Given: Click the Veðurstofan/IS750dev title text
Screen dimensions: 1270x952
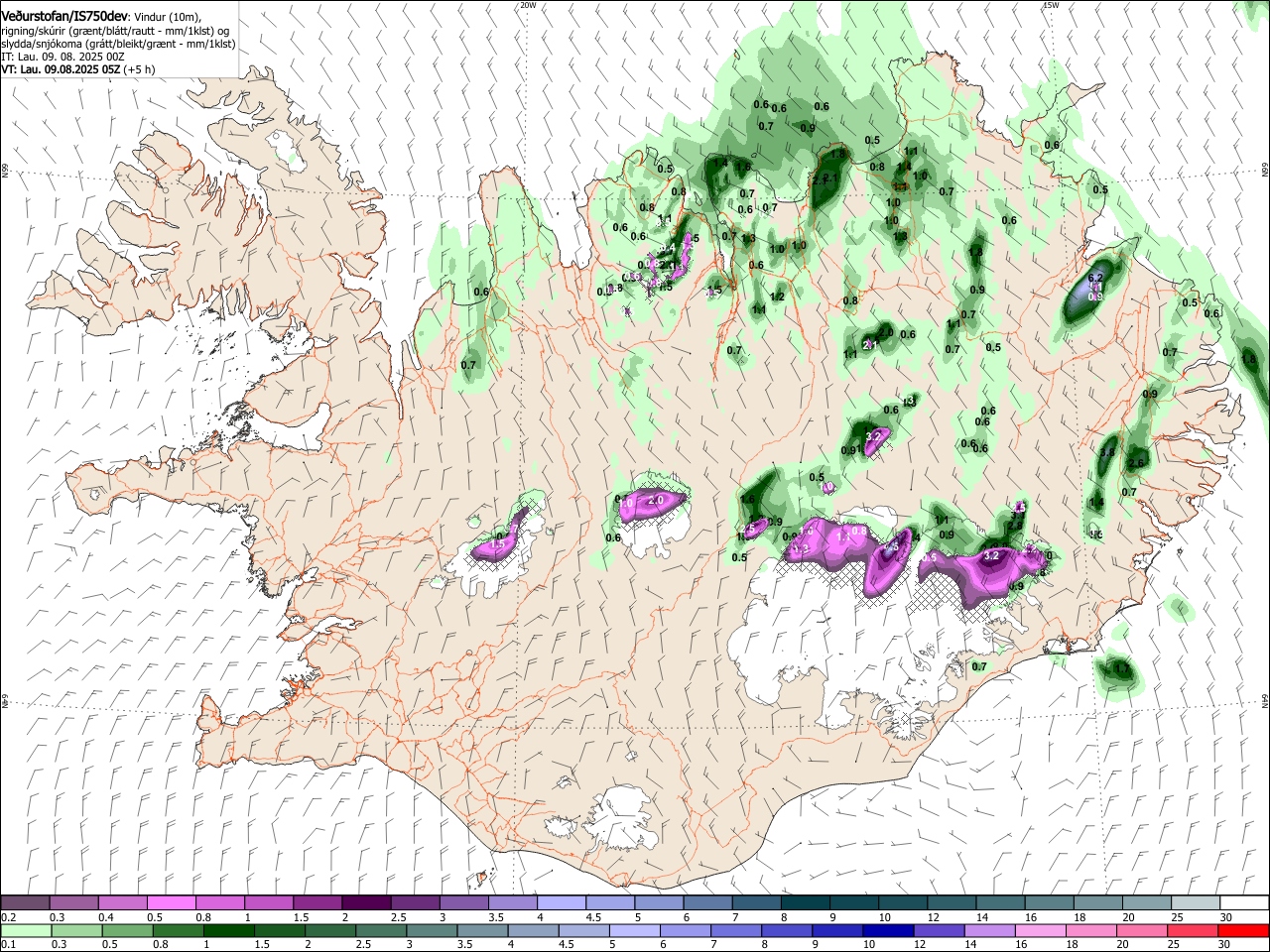Looking at the screenshot, I should 64,16.
